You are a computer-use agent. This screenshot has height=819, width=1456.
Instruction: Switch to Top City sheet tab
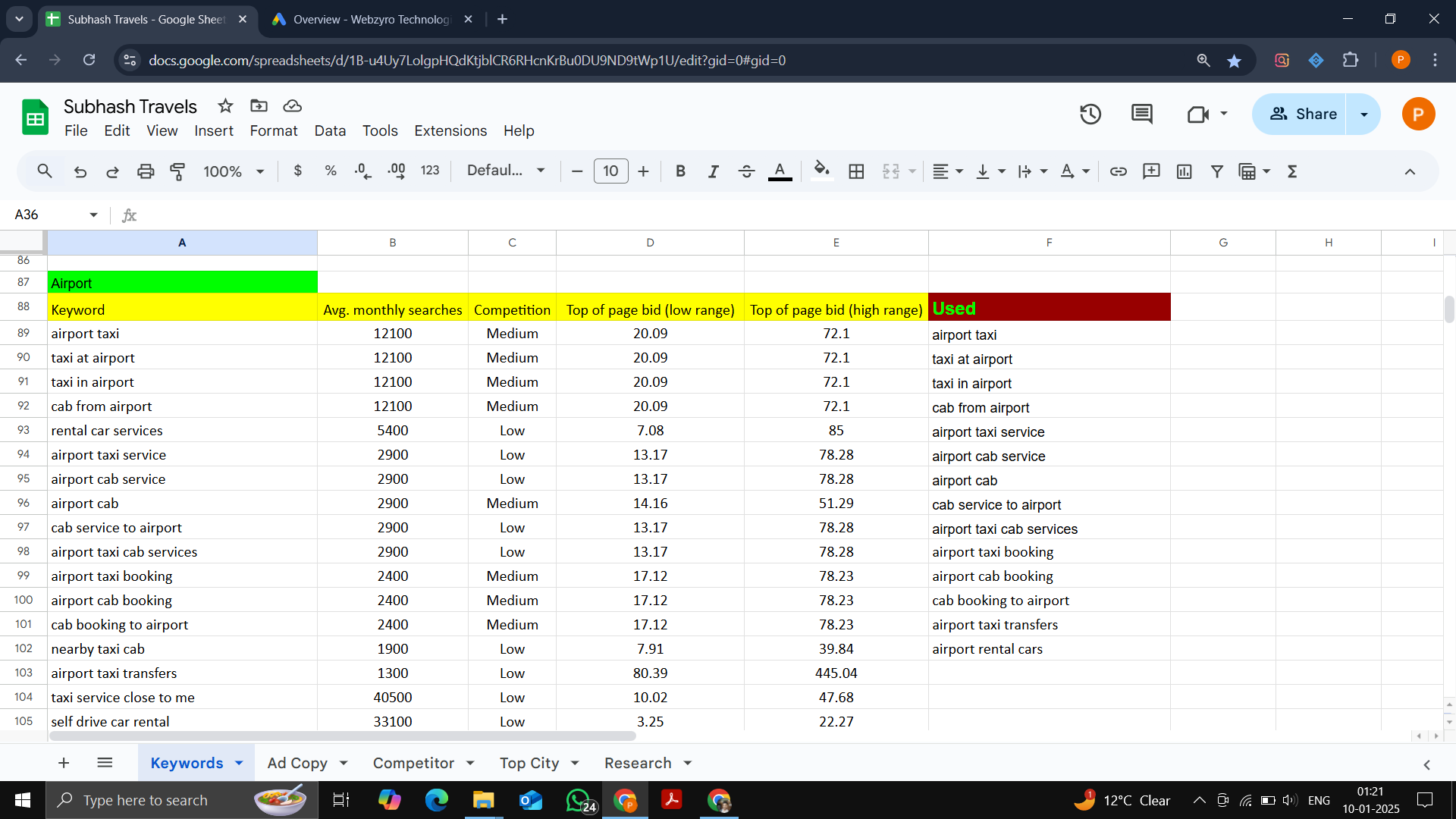click(x=529, y=764)
